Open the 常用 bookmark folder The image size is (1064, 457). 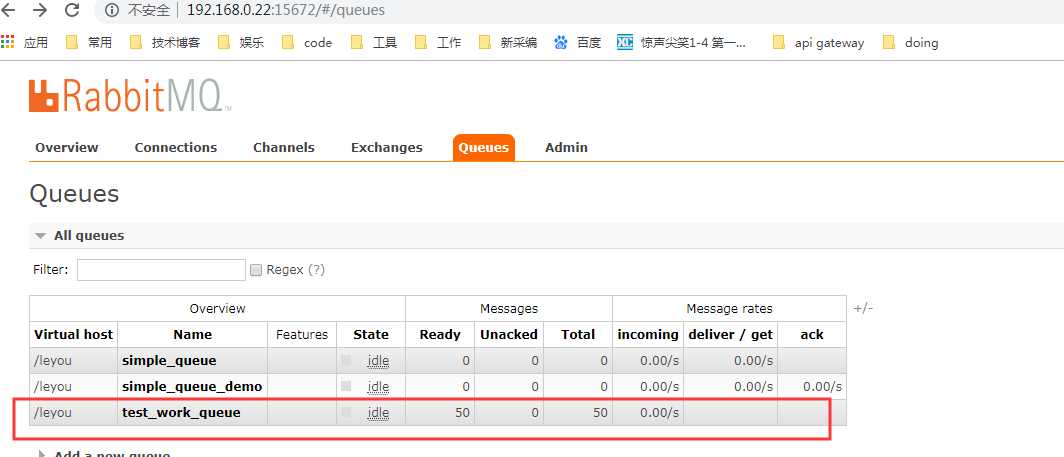click(x=90, y=43)
